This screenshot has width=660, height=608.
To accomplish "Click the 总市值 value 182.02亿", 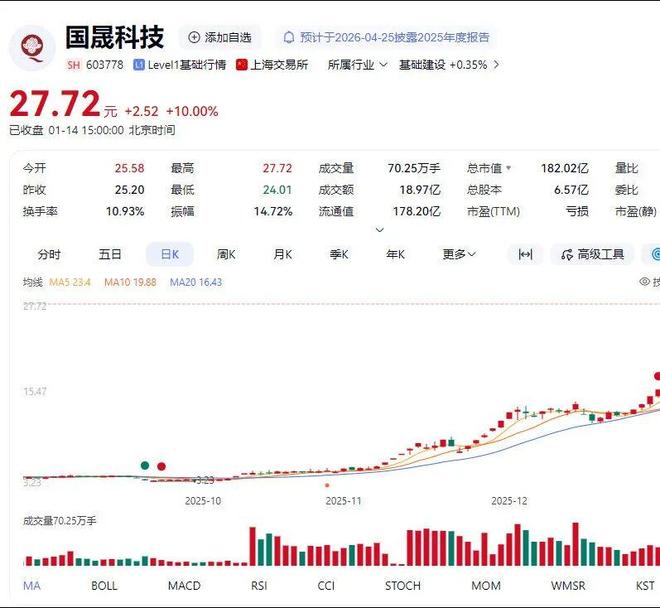I will [564, 168].
